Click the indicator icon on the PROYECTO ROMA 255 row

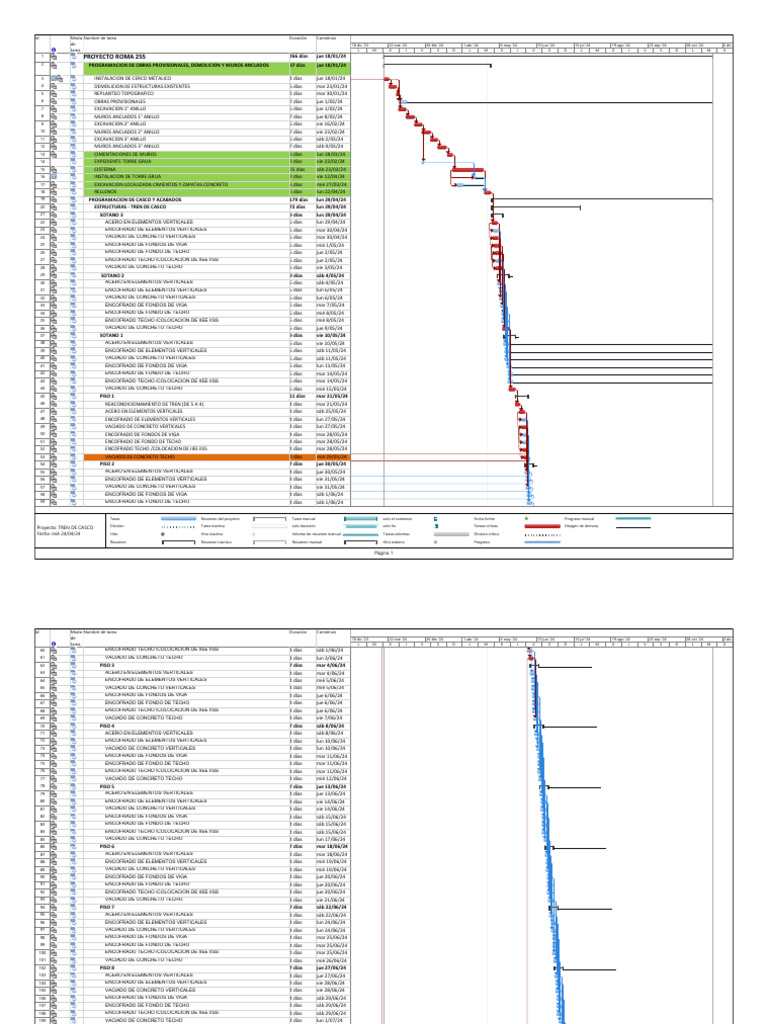[x=54, y=57]
